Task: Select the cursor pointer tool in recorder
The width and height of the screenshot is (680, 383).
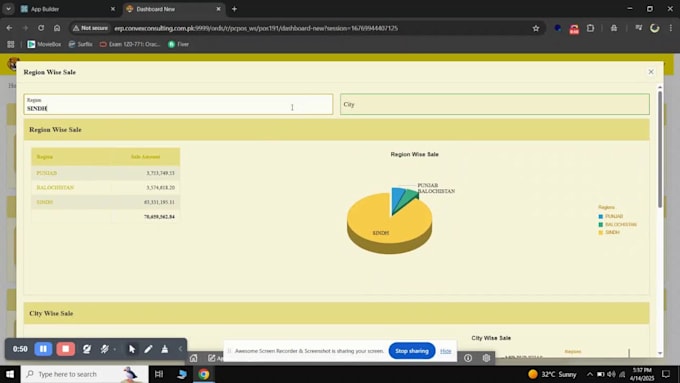Action: tap(132, 349)
